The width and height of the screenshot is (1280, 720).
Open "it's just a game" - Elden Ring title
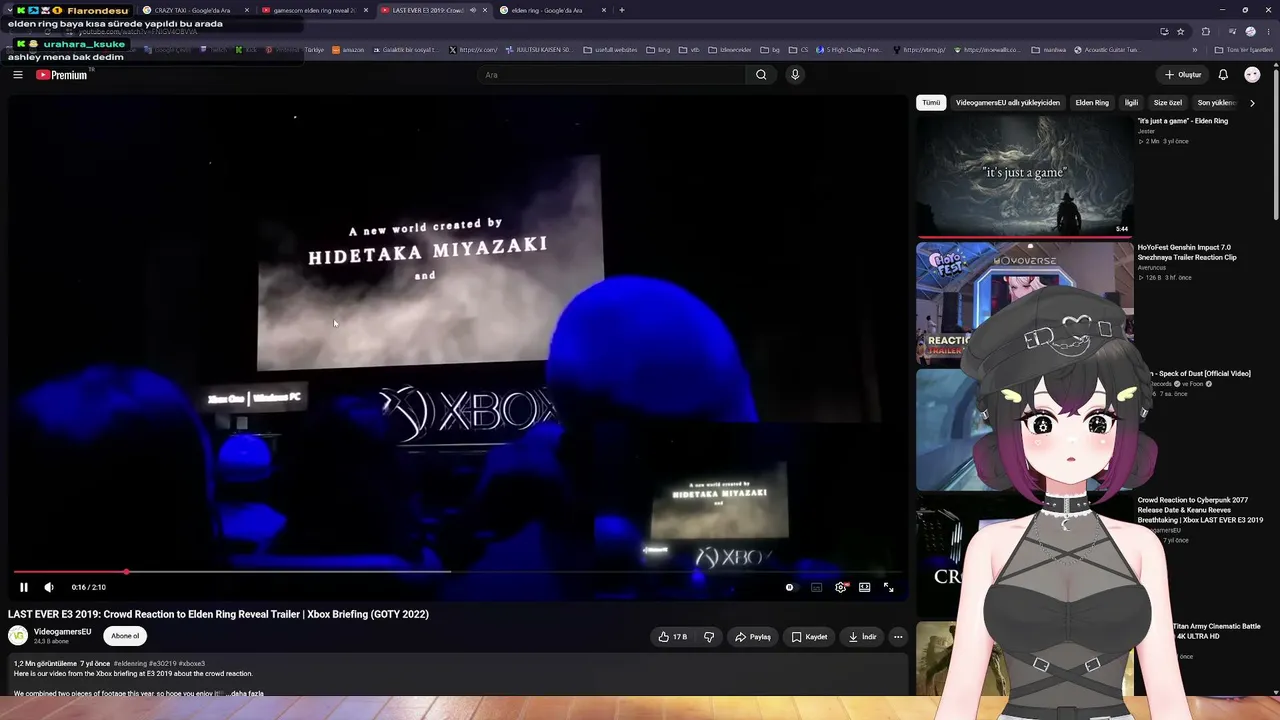click(x=1183, y=121)
